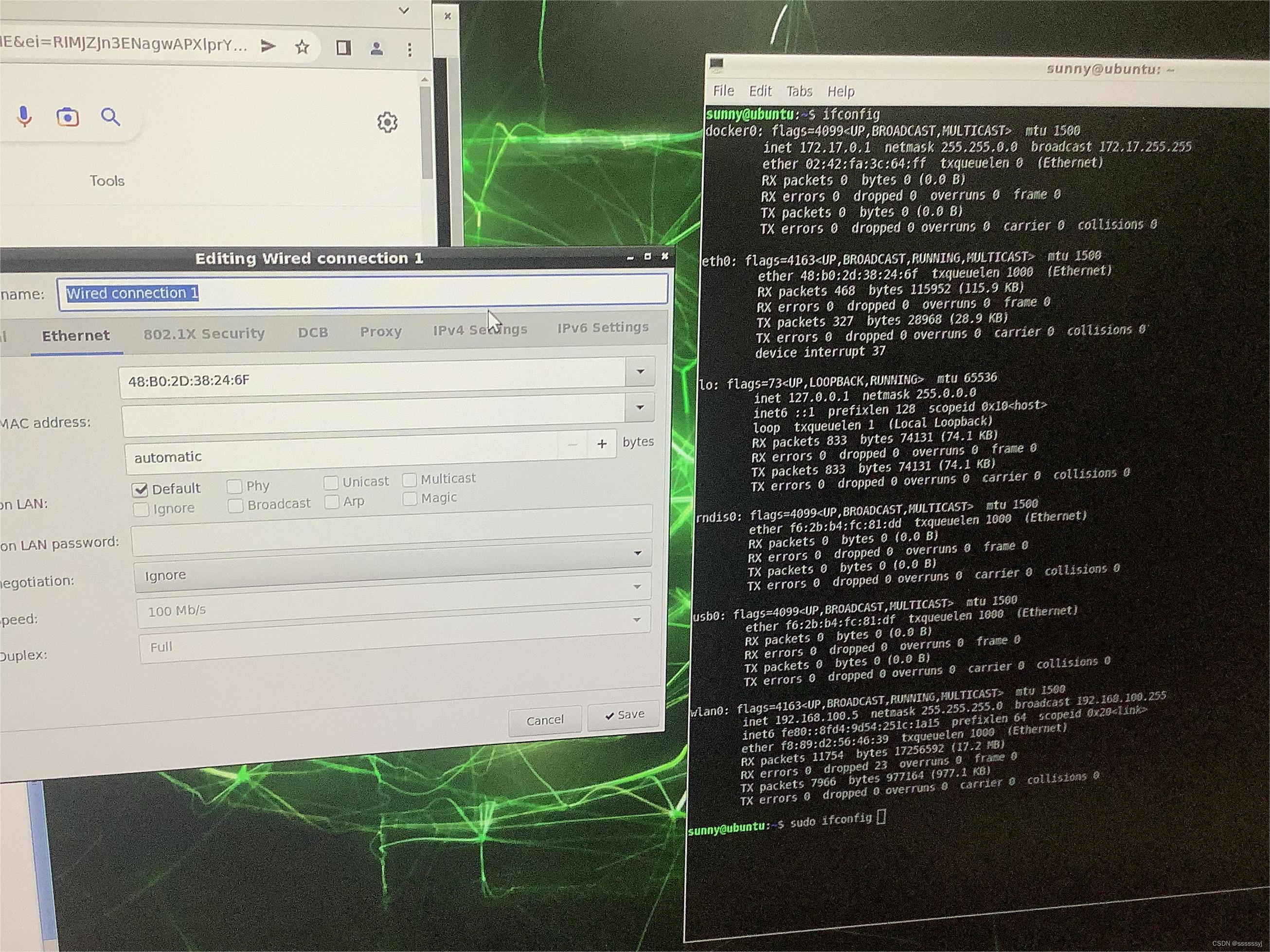Screen dimensions: 1270x952
Task: Click the browser share arrow icon
Action: point(268,46)
